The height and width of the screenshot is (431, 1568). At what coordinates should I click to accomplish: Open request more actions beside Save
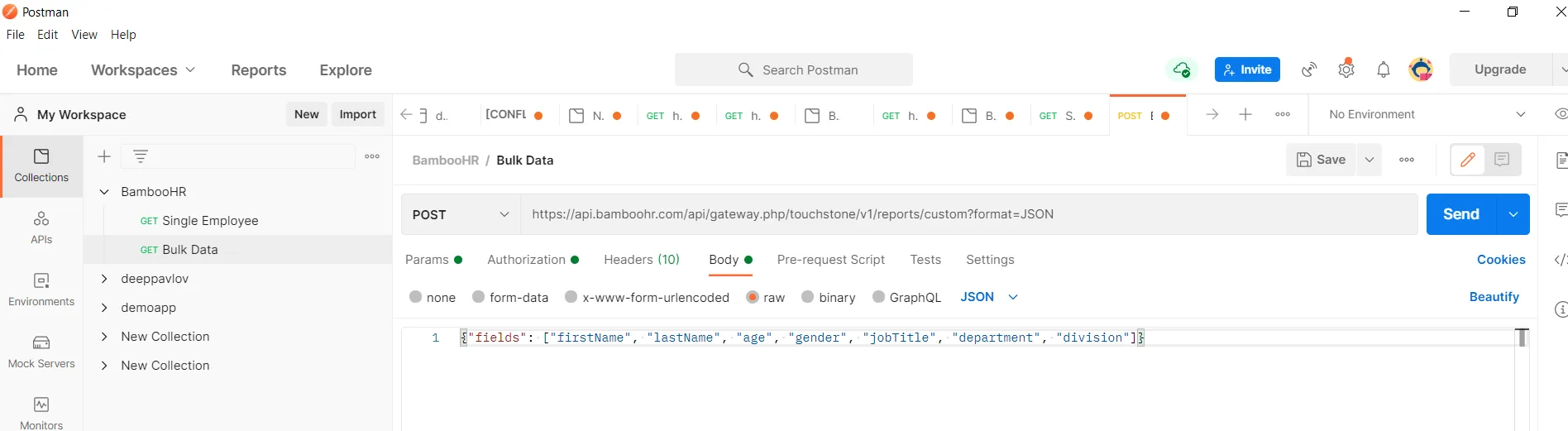click(1407, 160)
